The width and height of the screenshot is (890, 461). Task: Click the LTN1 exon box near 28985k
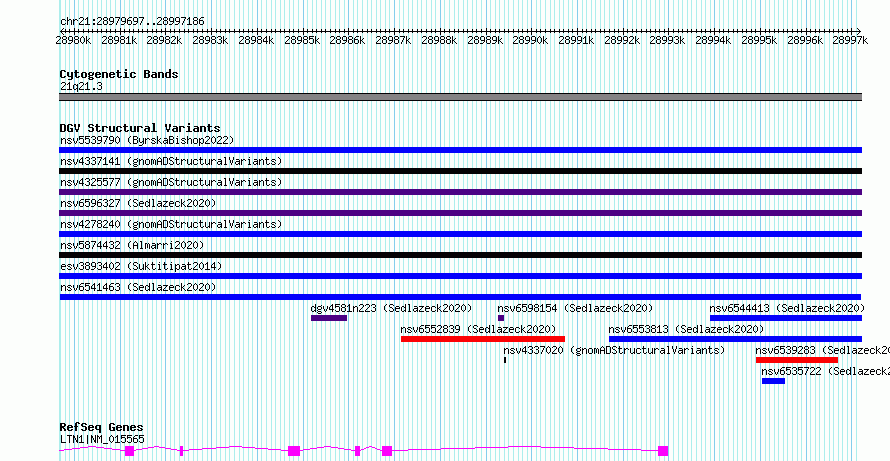tap(294, 451)
